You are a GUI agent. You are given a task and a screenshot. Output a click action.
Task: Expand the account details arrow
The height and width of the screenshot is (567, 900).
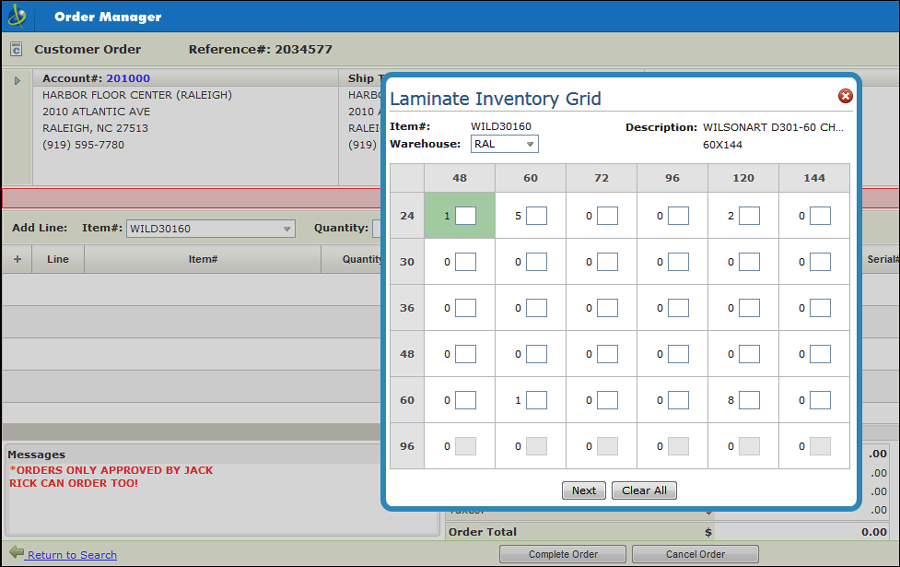point(17,80)
